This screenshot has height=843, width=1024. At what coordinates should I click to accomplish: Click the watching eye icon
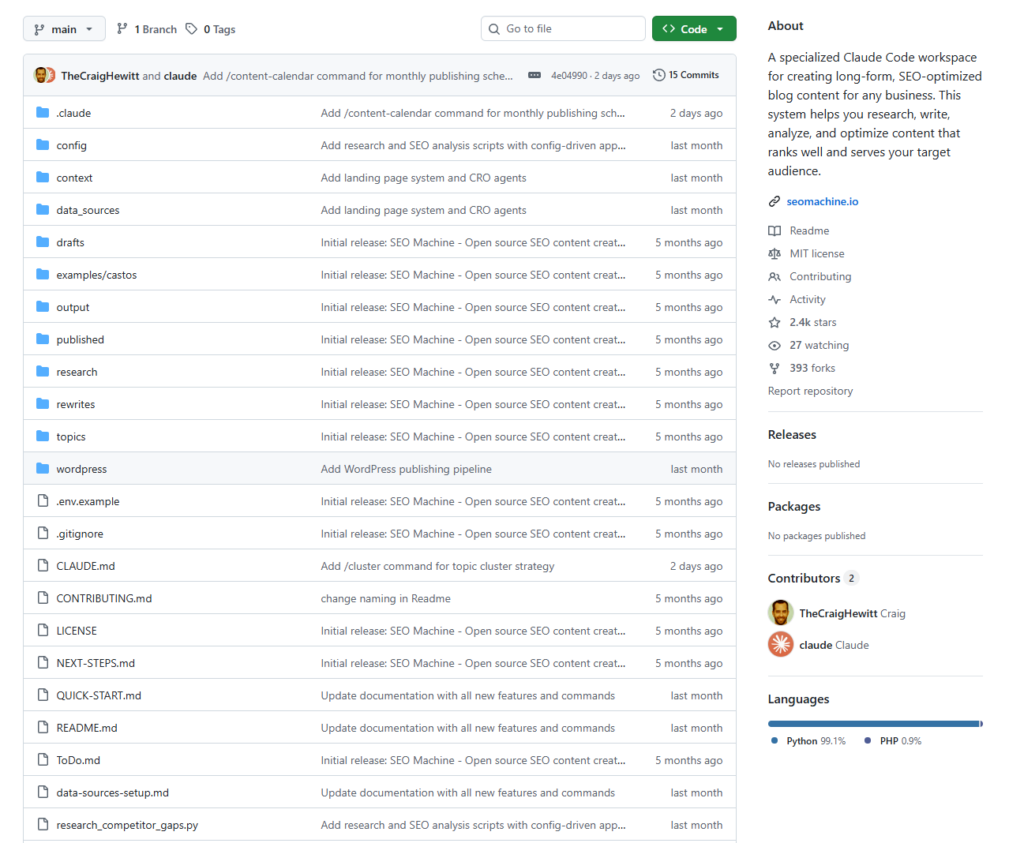(774, 346)
